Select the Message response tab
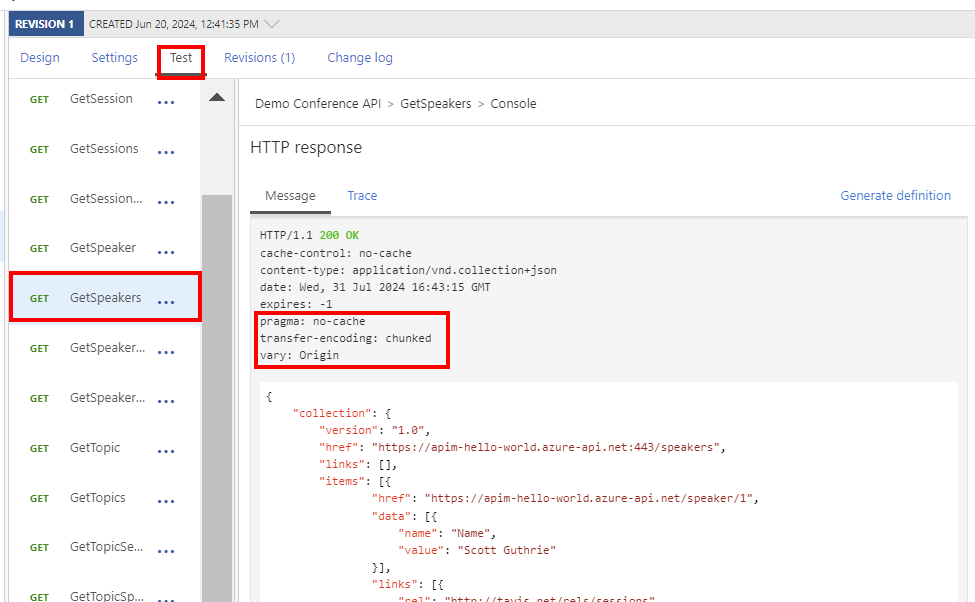This screenshot has width=975, height=602. click(x=290, y=196)
